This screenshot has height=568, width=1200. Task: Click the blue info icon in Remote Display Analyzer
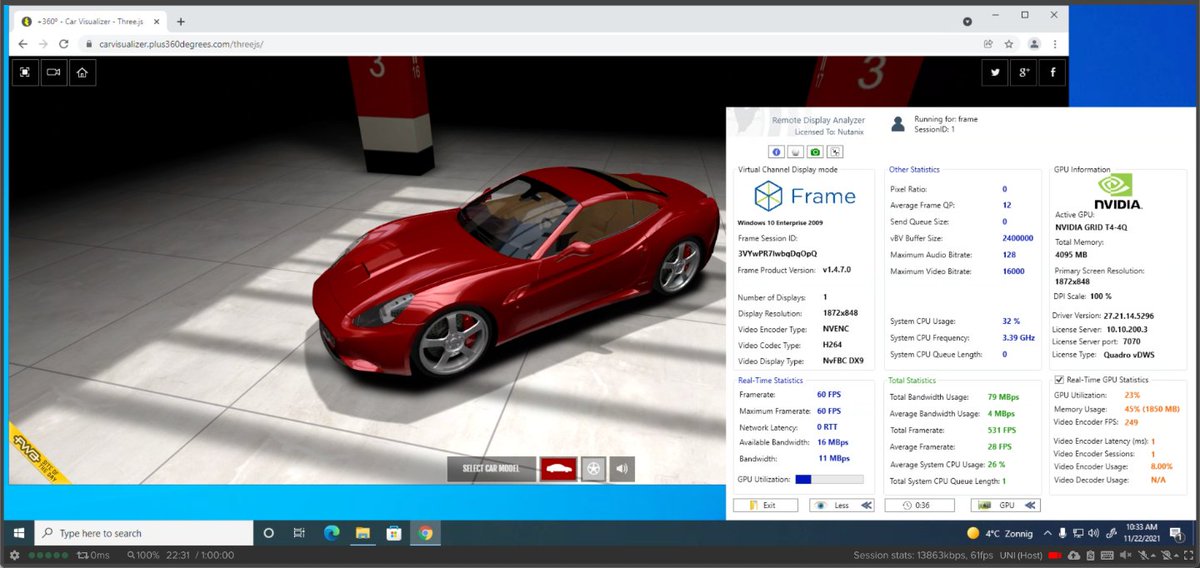coord(776,151)
